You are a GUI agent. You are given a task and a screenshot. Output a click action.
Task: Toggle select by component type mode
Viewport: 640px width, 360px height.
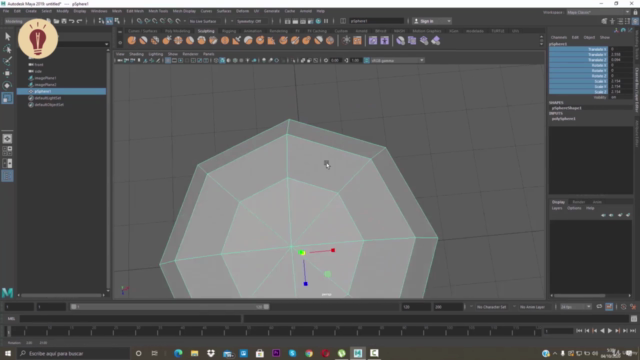point(117,21)
